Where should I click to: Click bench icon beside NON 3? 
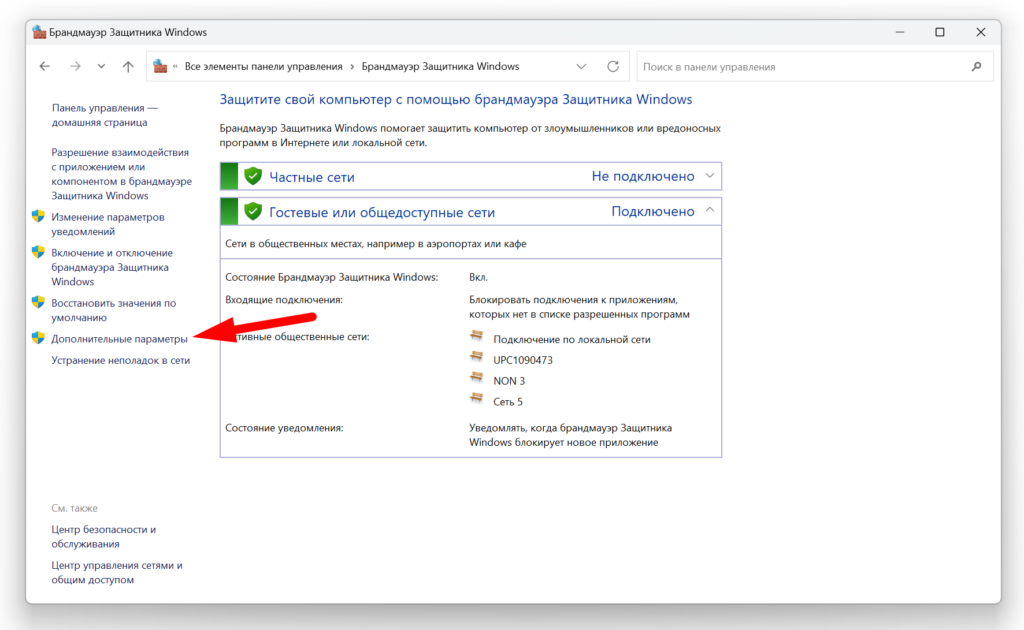tap(477, 378)
